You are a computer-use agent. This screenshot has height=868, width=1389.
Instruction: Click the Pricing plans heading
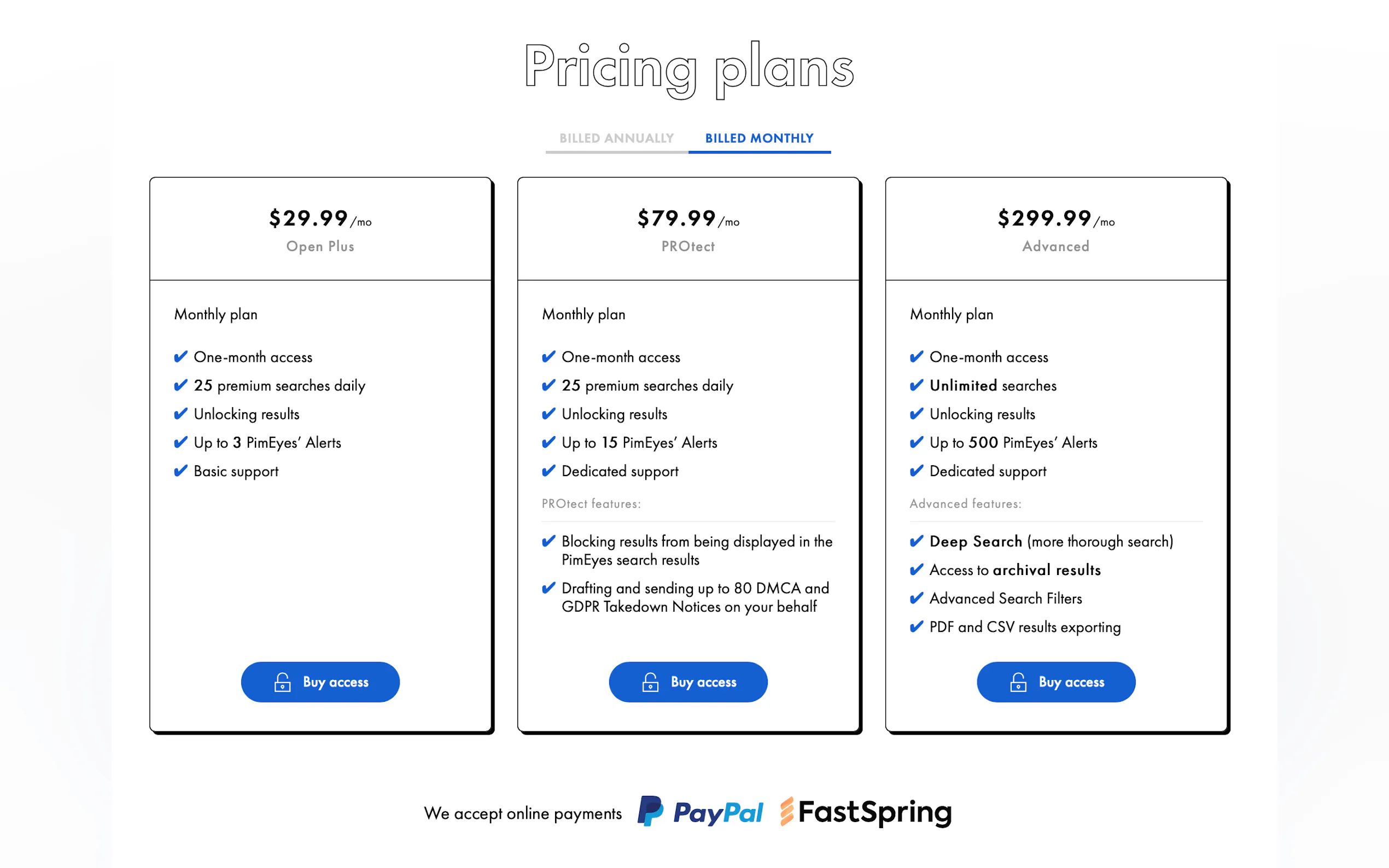[x=688, y=69]
